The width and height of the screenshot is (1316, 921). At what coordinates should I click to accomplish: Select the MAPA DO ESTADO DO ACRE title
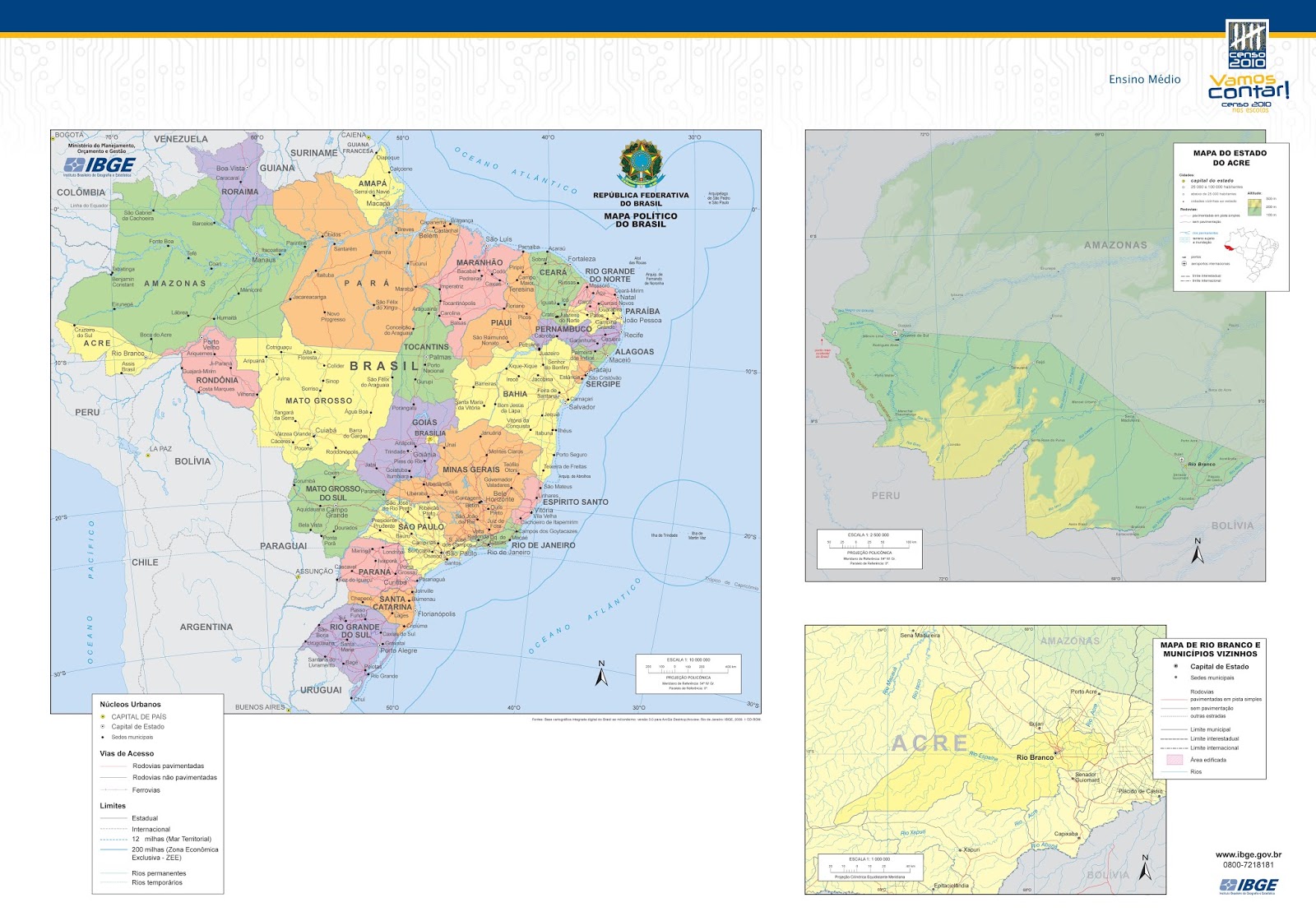(x=1230, y=158)
